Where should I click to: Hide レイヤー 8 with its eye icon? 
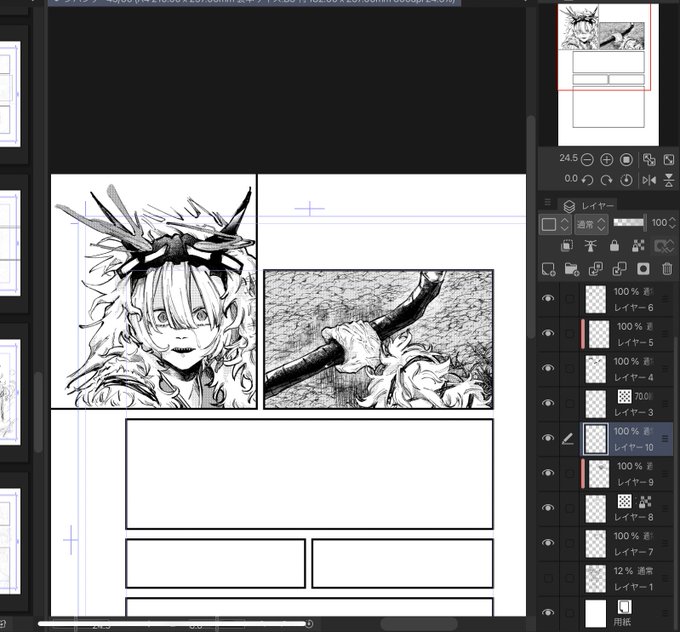click(x=548, y=508)
